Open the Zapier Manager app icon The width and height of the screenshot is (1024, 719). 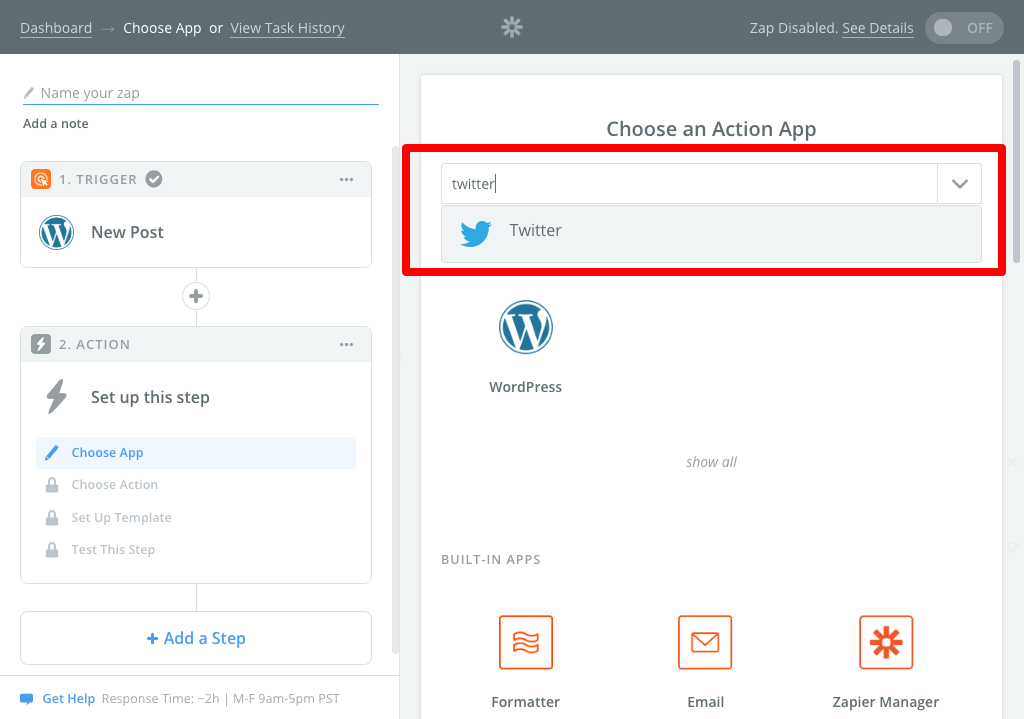(x=886, y=642)
